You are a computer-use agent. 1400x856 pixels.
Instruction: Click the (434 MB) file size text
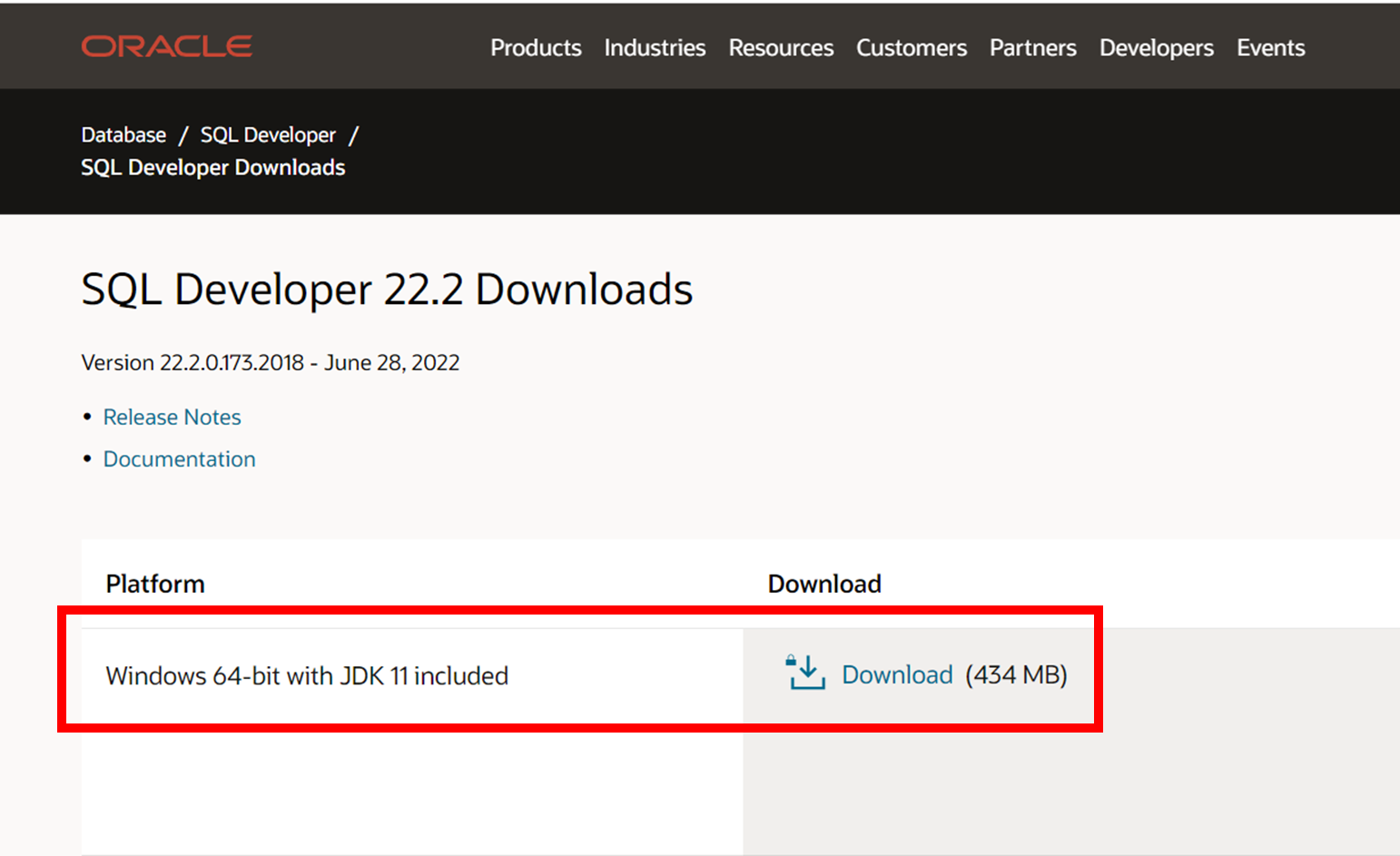point(1016,674)
